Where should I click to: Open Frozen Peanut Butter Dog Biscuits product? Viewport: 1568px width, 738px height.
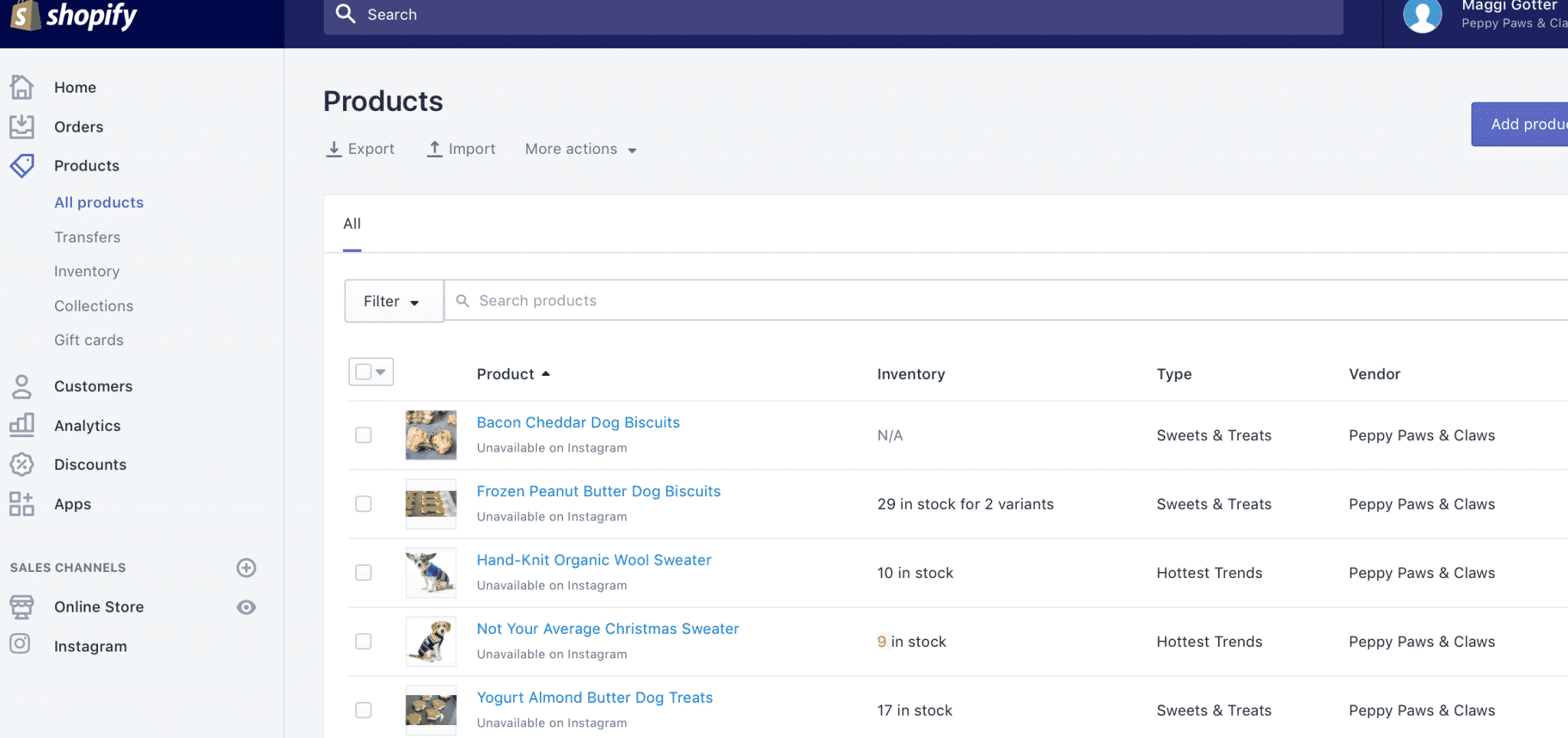[x=599, y=491]
